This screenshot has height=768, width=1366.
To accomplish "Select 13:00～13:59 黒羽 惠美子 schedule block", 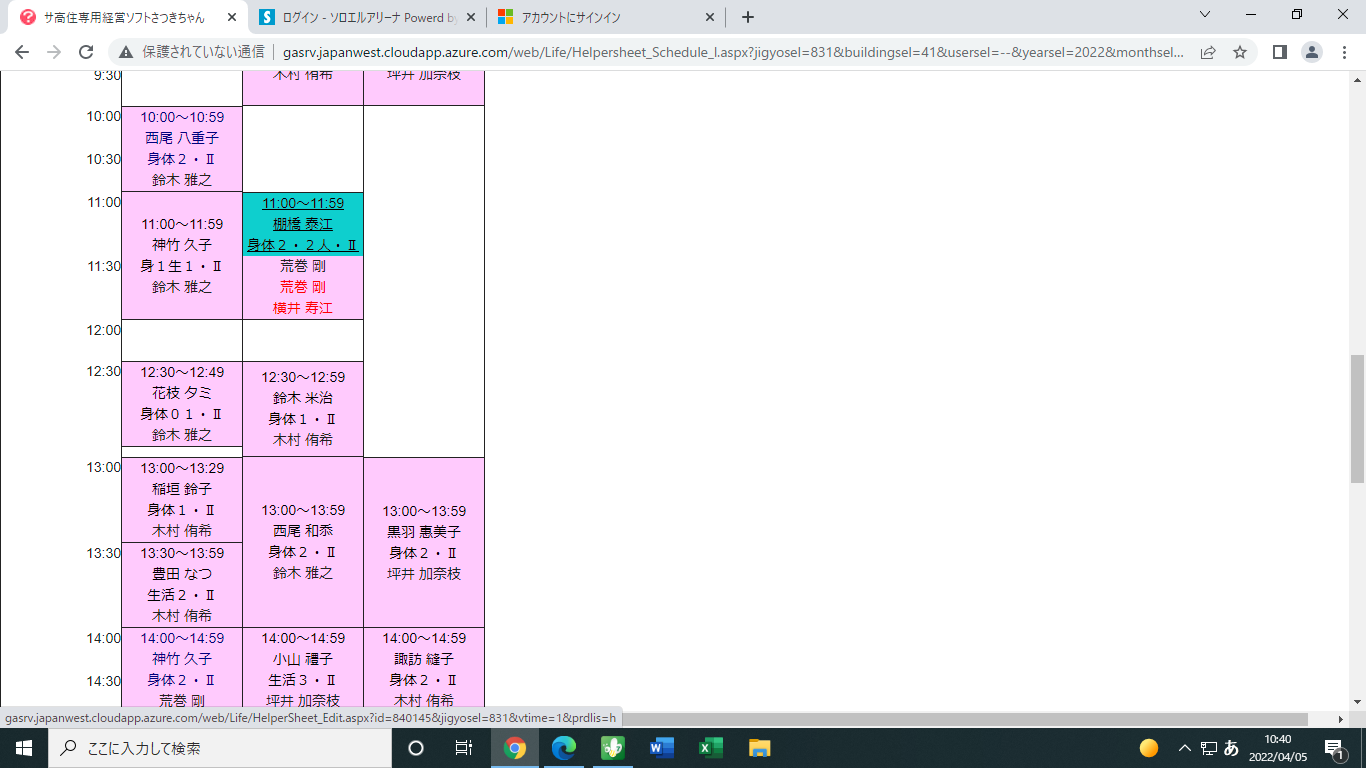I will point(424,542).
